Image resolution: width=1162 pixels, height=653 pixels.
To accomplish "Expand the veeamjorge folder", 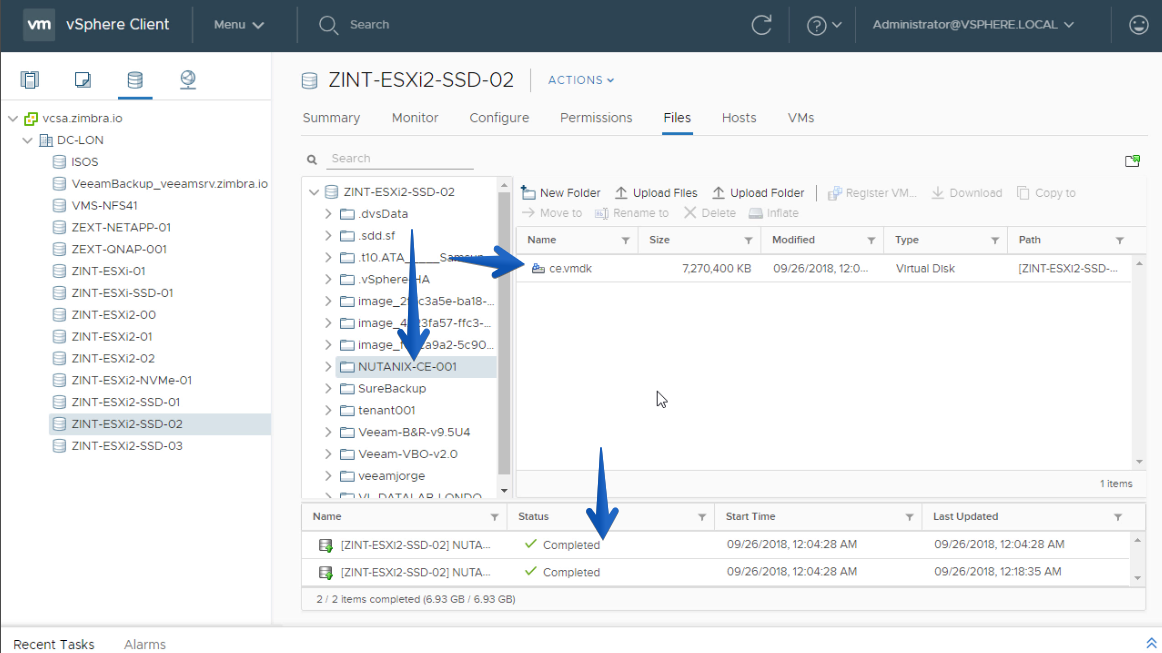I will pos(328,476).
